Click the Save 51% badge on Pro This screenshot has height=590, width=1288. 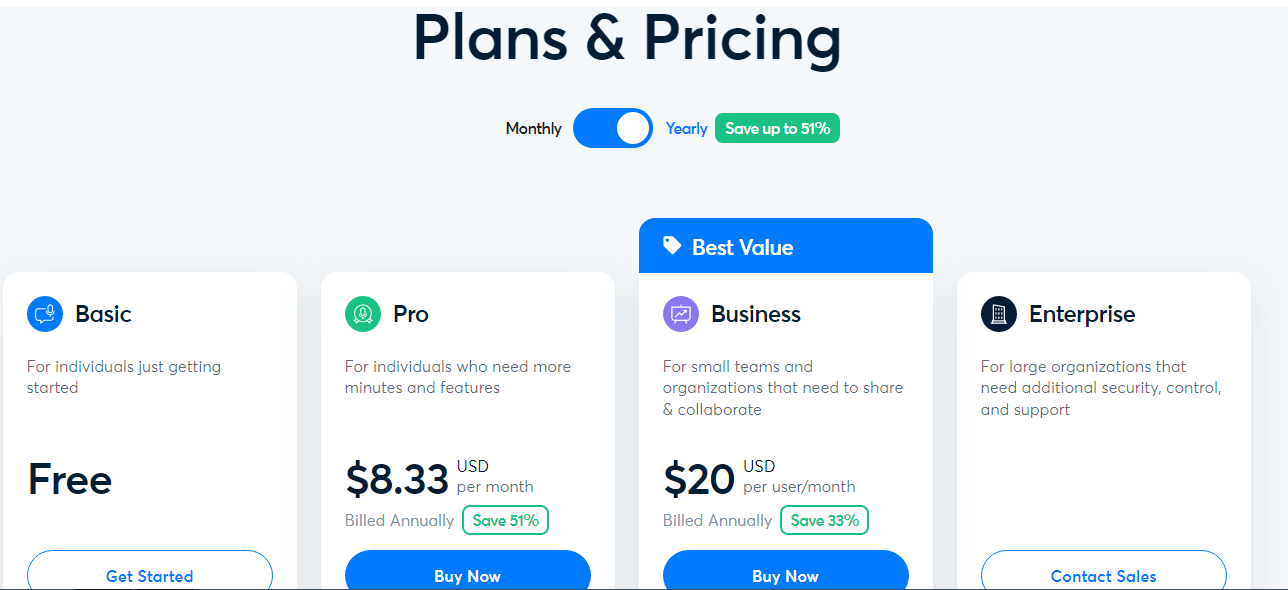point(505,520)
